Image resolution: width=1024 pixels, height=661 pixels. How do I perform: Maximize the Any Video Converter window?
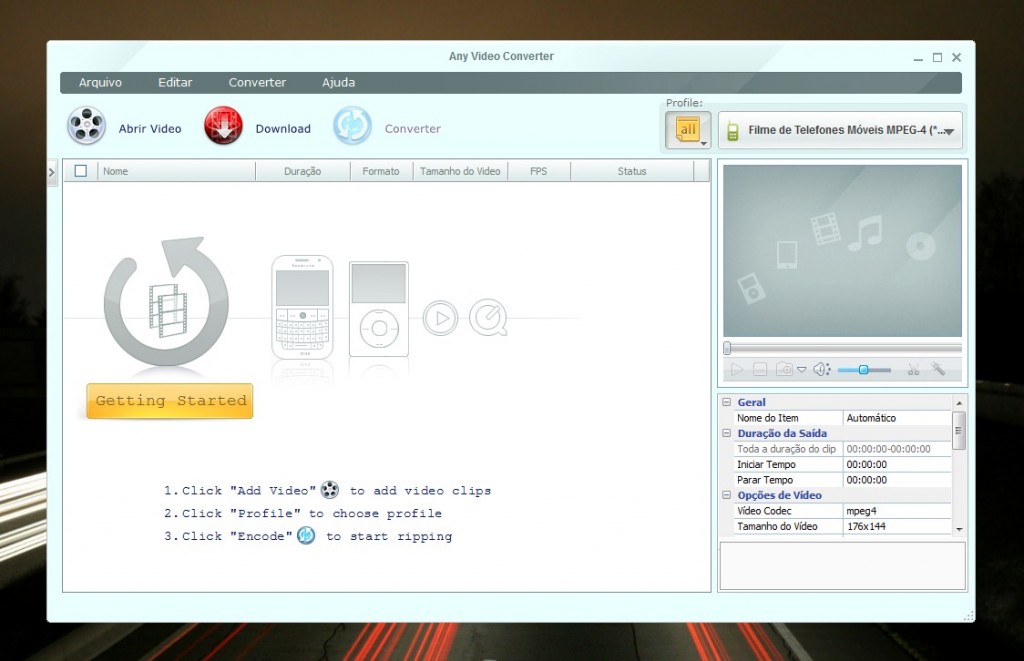tap(937, 57)
